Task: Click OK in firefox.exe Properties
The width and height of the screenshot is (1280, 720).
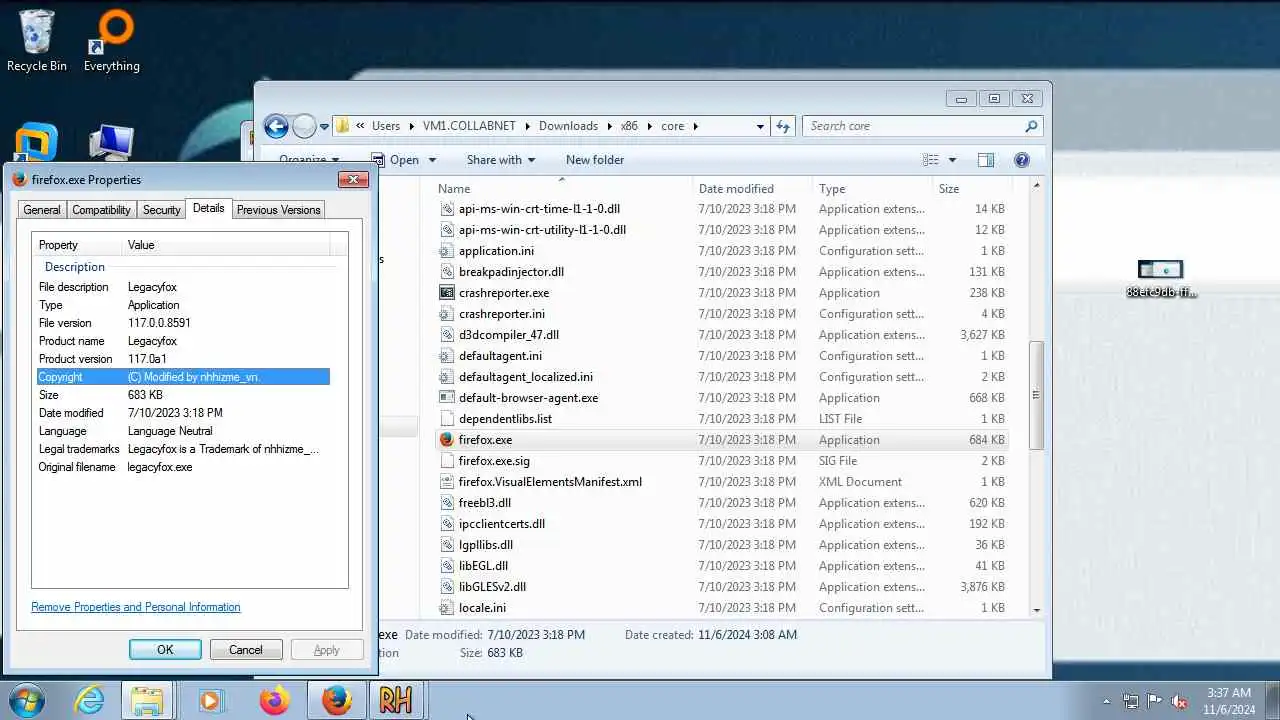Action: pyautogui.click(x=165, y=650)
